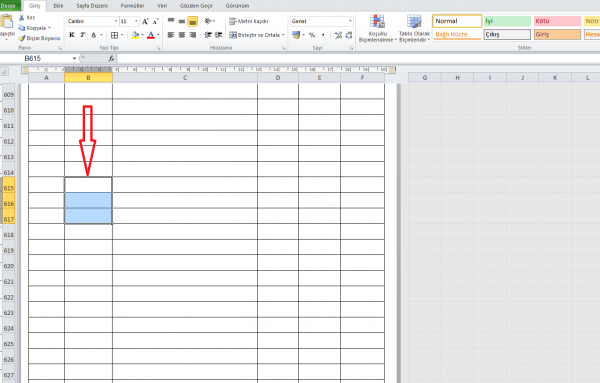Align cell content to middle

182,21
